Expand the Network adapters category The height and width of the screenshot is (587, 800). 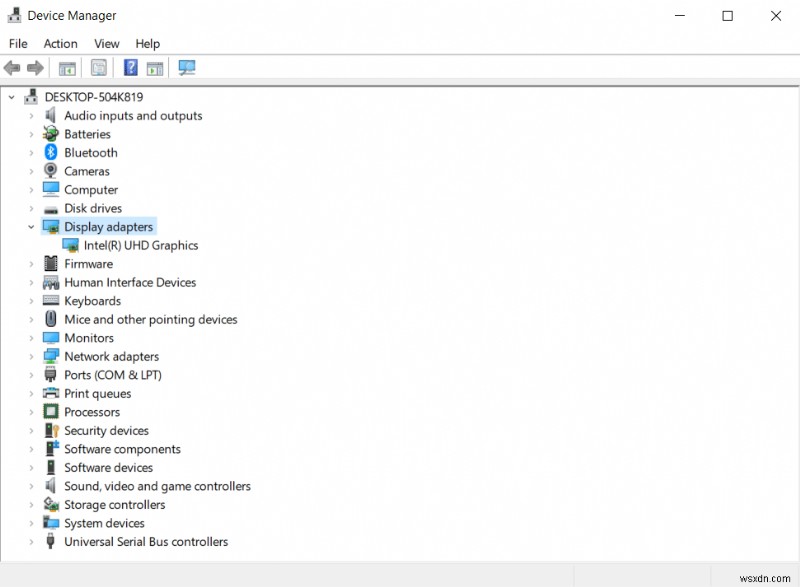click(31, 356)
